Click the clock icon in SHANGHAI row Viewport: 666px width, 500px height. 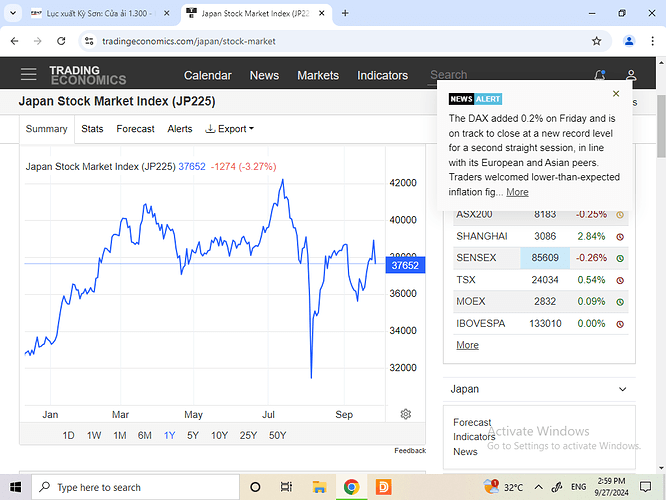(x=620, y=237)
